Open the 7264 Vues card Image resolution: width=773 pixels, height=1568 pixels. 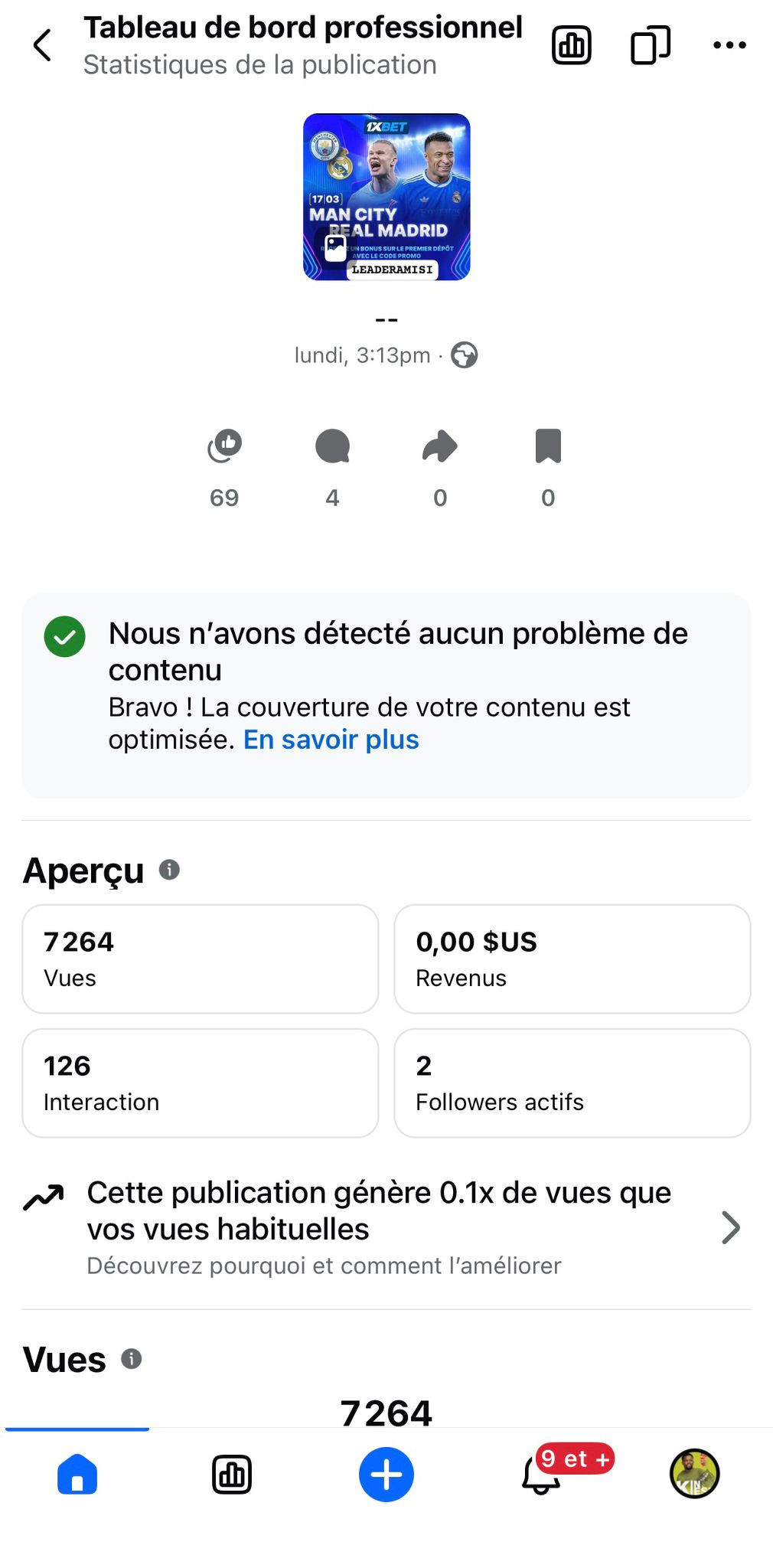pyautogui.click(x=201, y=959)
